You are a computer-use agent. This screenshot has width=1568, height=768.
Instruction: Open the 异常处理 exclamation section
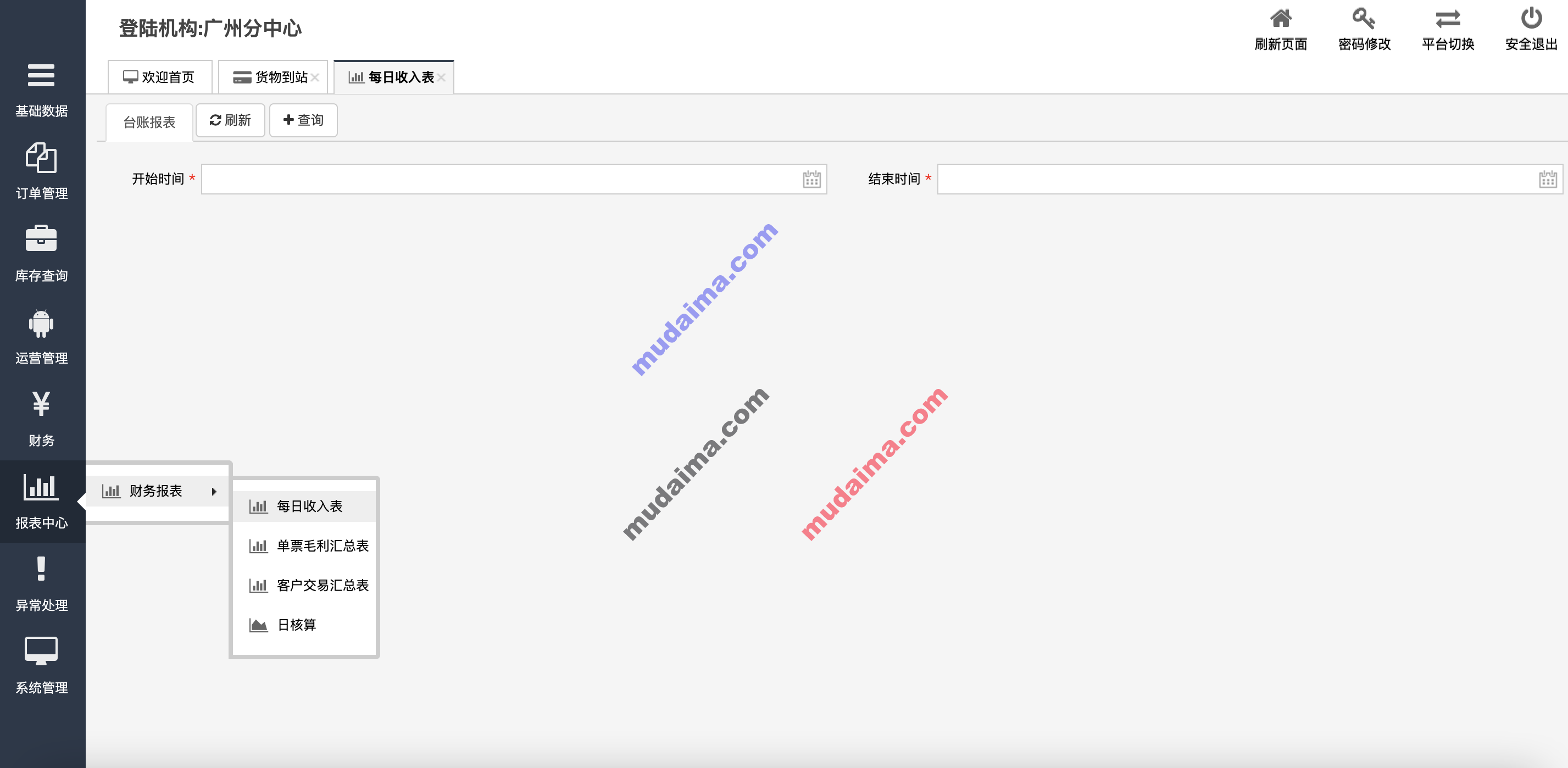coord(41,583)
